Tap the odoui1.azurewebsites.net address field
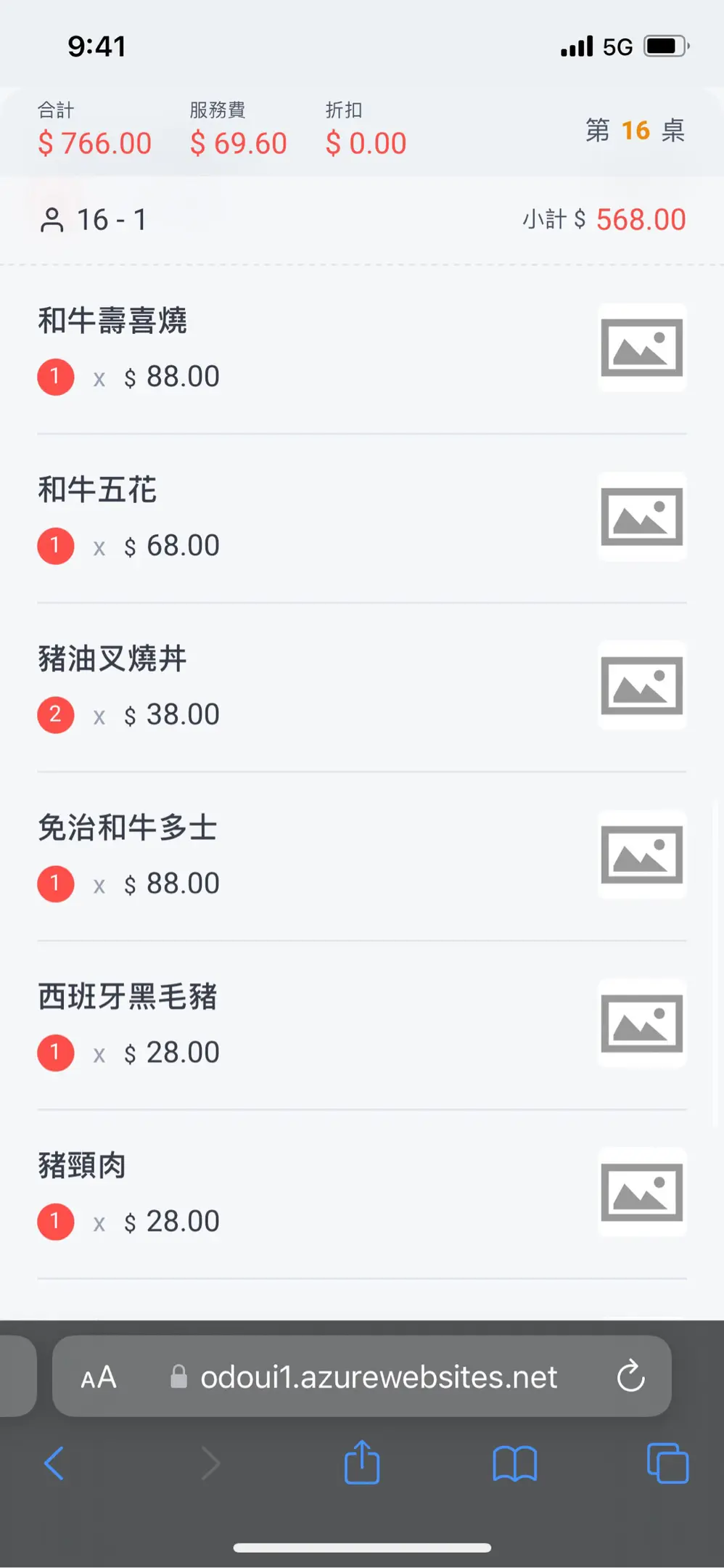 pyautogui.click(x=377, y=1377)
